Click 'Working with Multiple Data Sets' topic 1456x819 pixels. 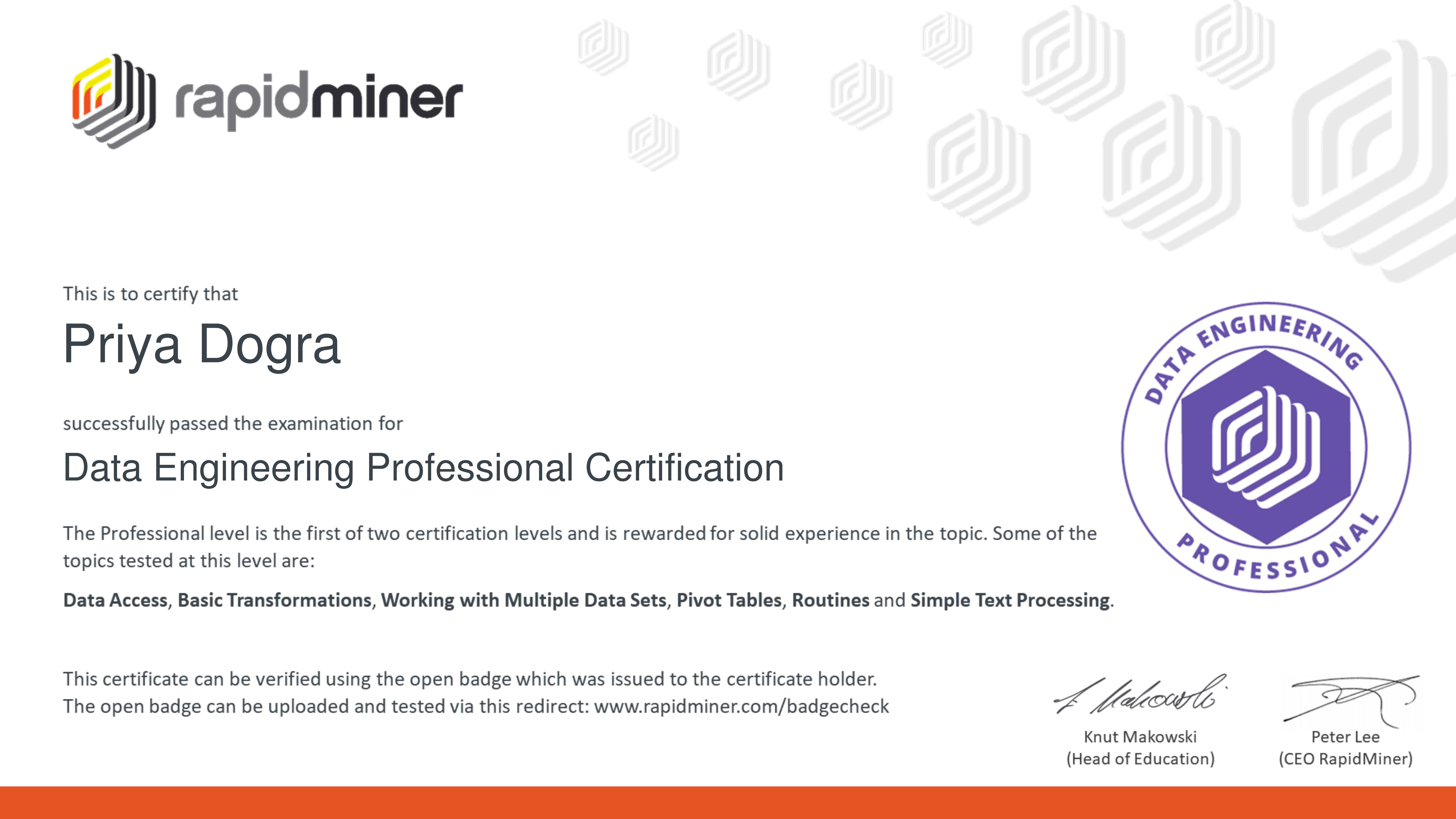click(x=524, y=600)
